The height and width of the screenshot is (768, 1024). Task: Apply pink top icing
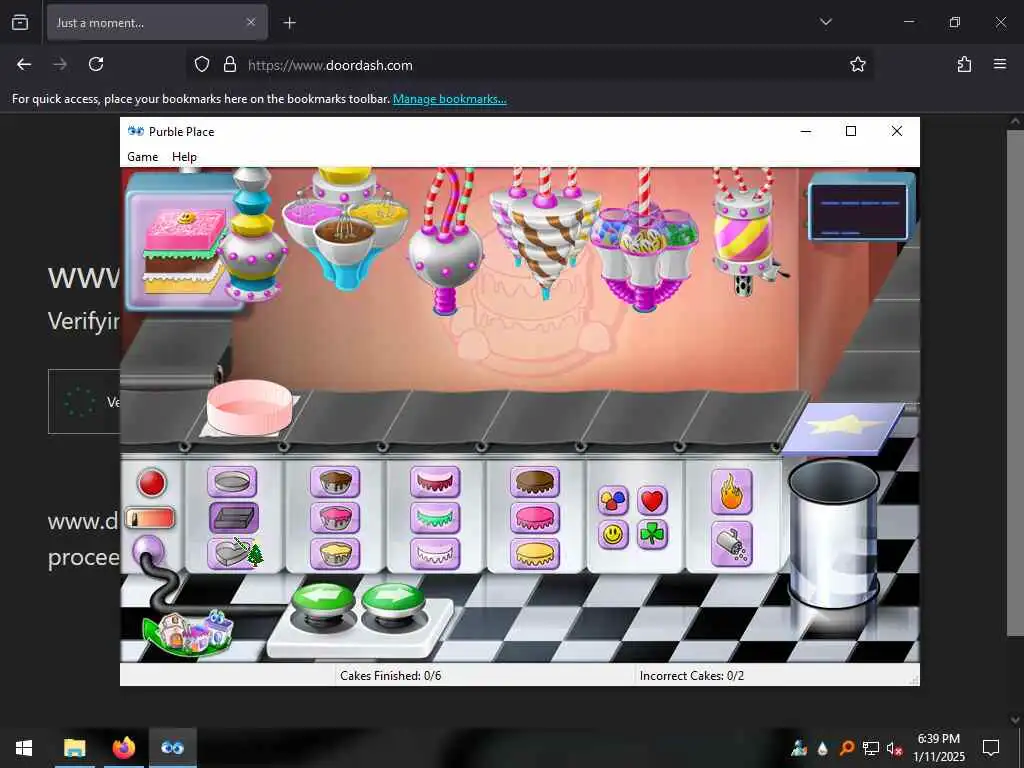[x=535, y=518]
